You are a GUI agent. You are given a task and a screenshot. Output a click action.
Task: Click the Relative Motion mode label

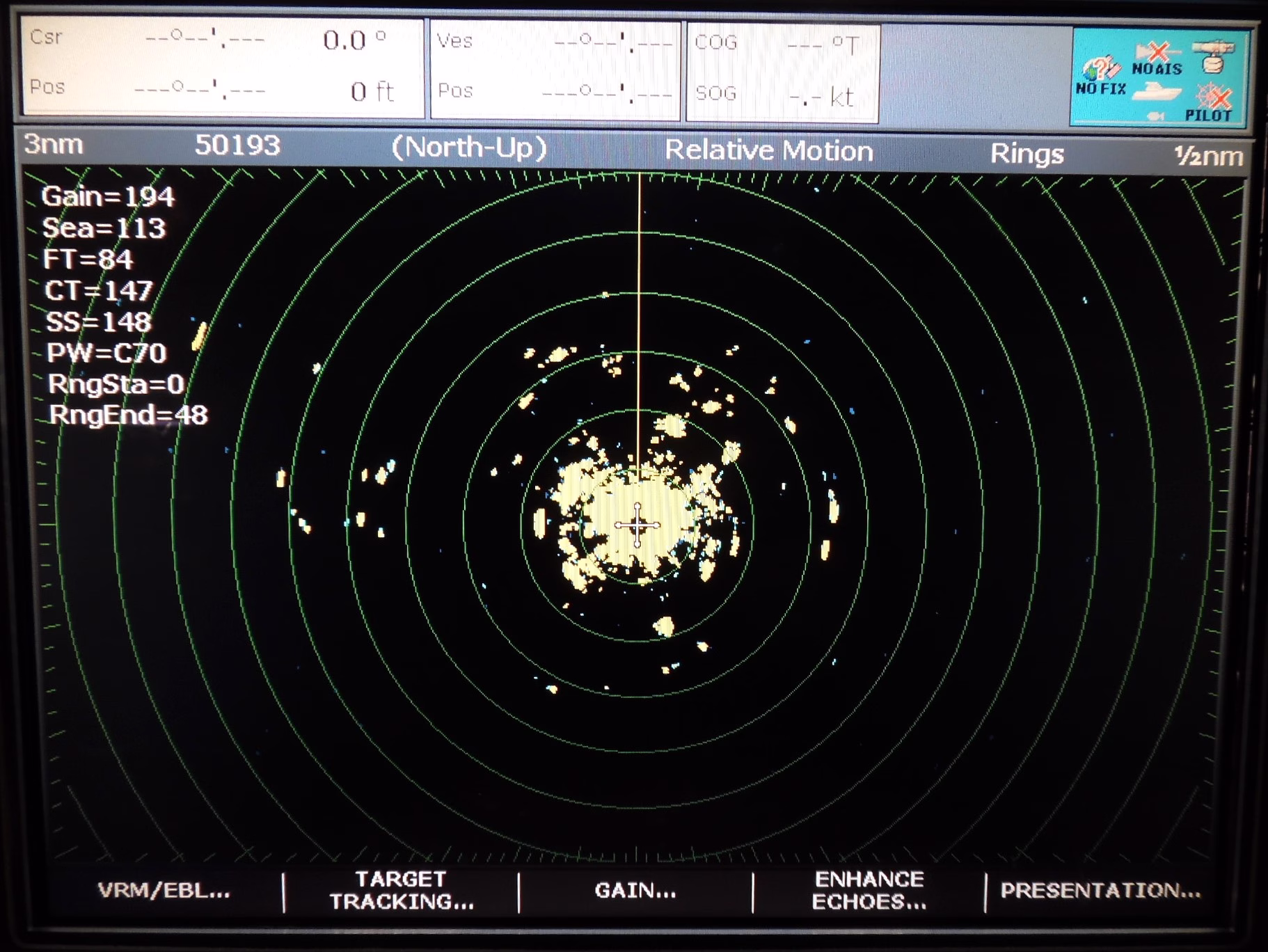pos(768,150)
